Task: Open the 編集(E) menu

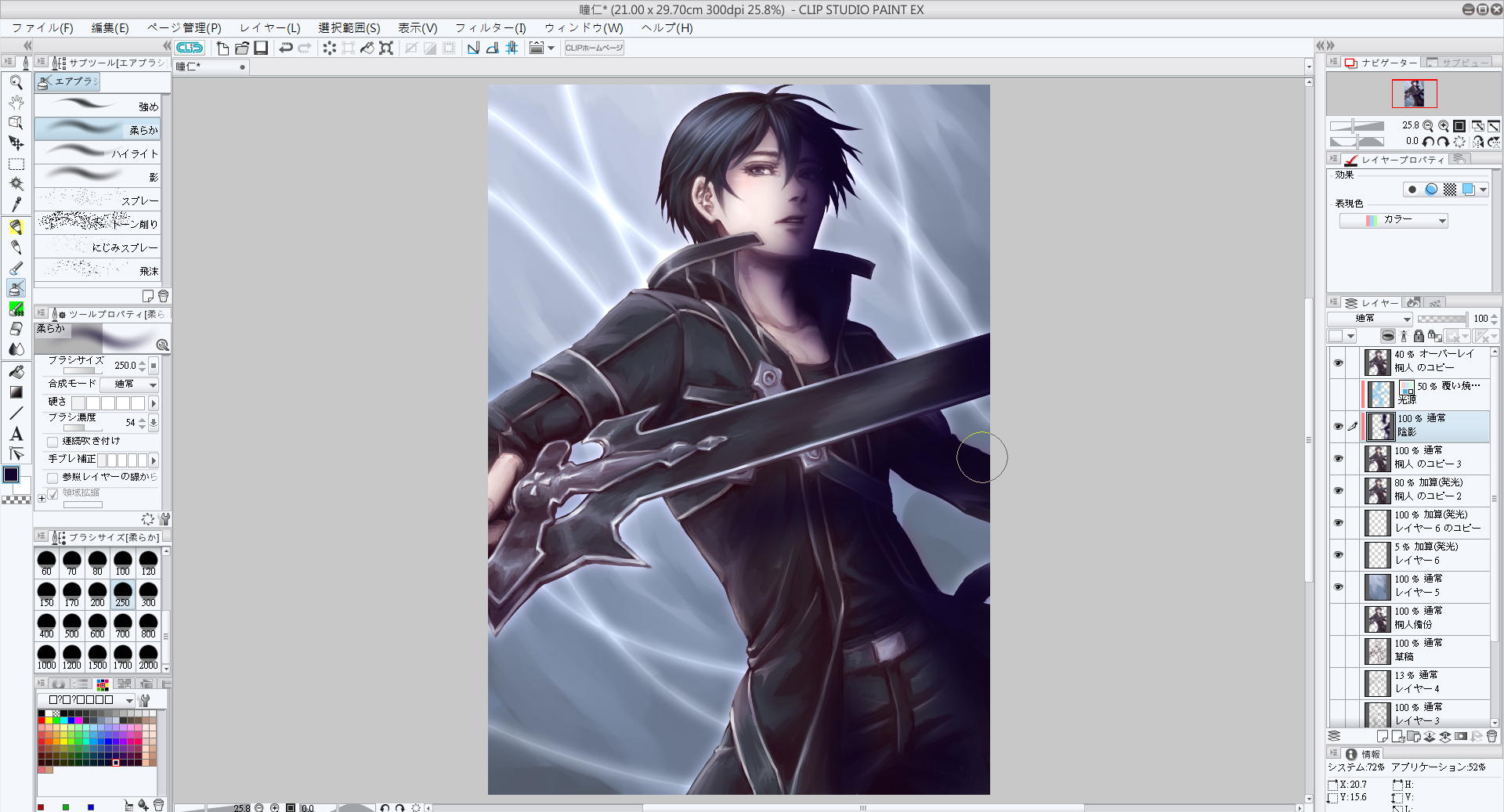Action: (110, 28)
